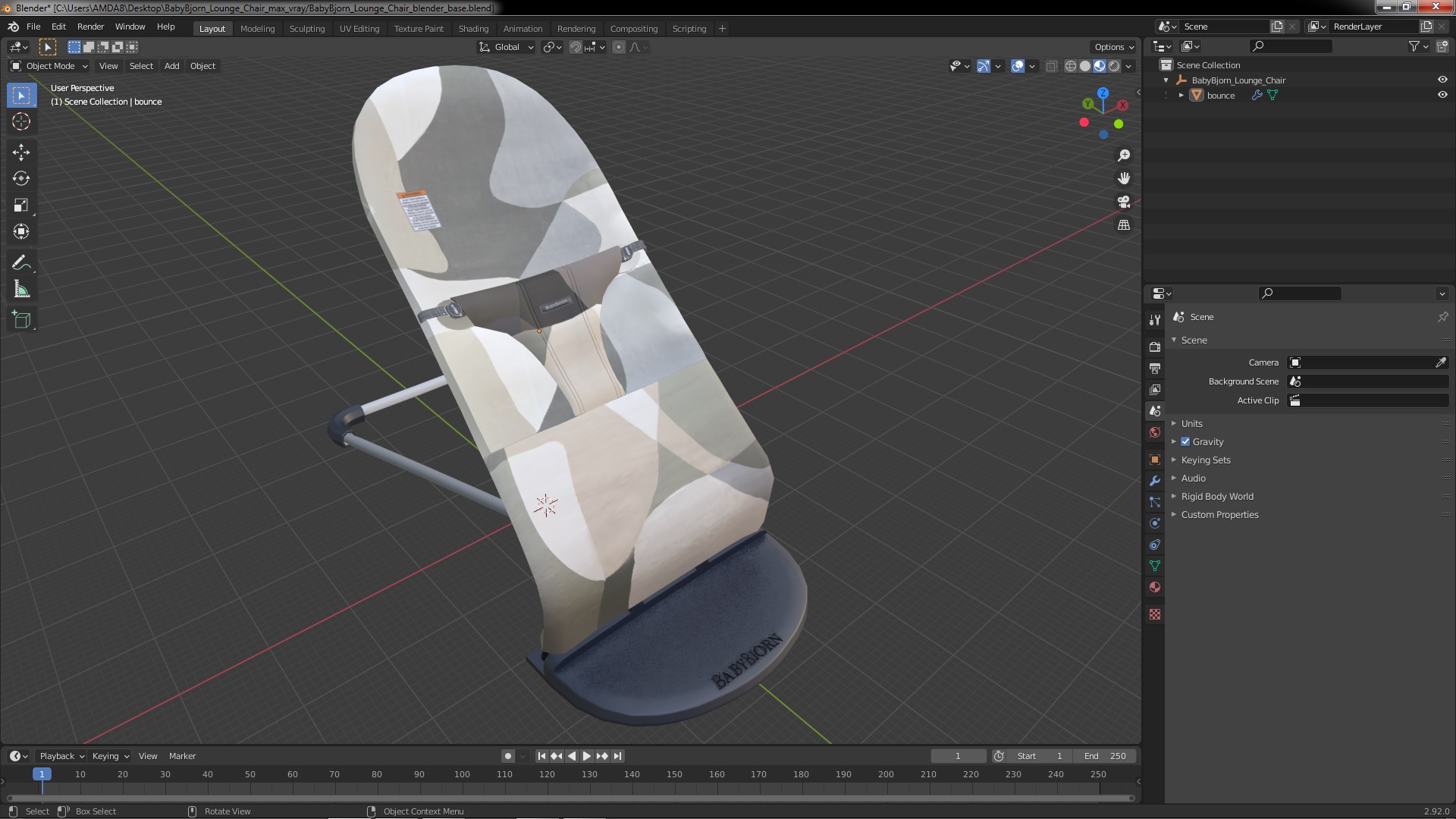
Task: Switch to rendered viewport shading
Action: [1114, 66]
